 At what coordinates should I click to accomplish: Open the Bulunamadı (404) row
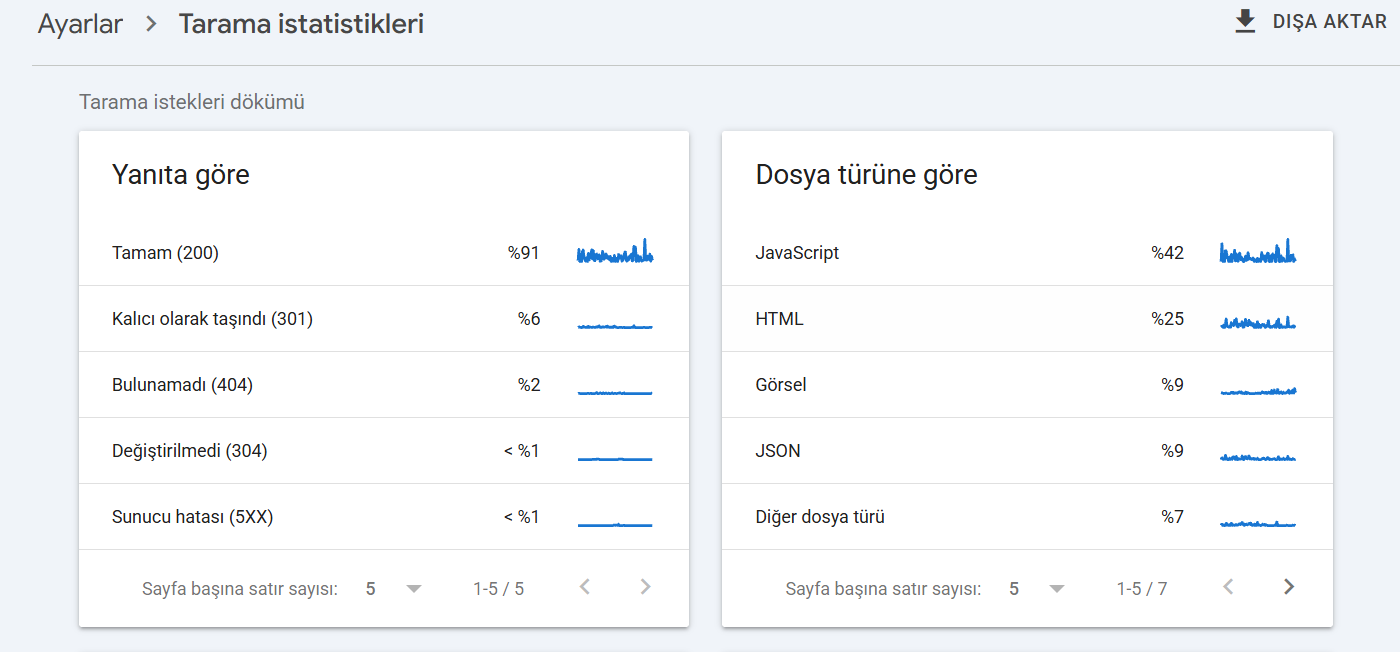pyautogui.click(x=384, y=385)
